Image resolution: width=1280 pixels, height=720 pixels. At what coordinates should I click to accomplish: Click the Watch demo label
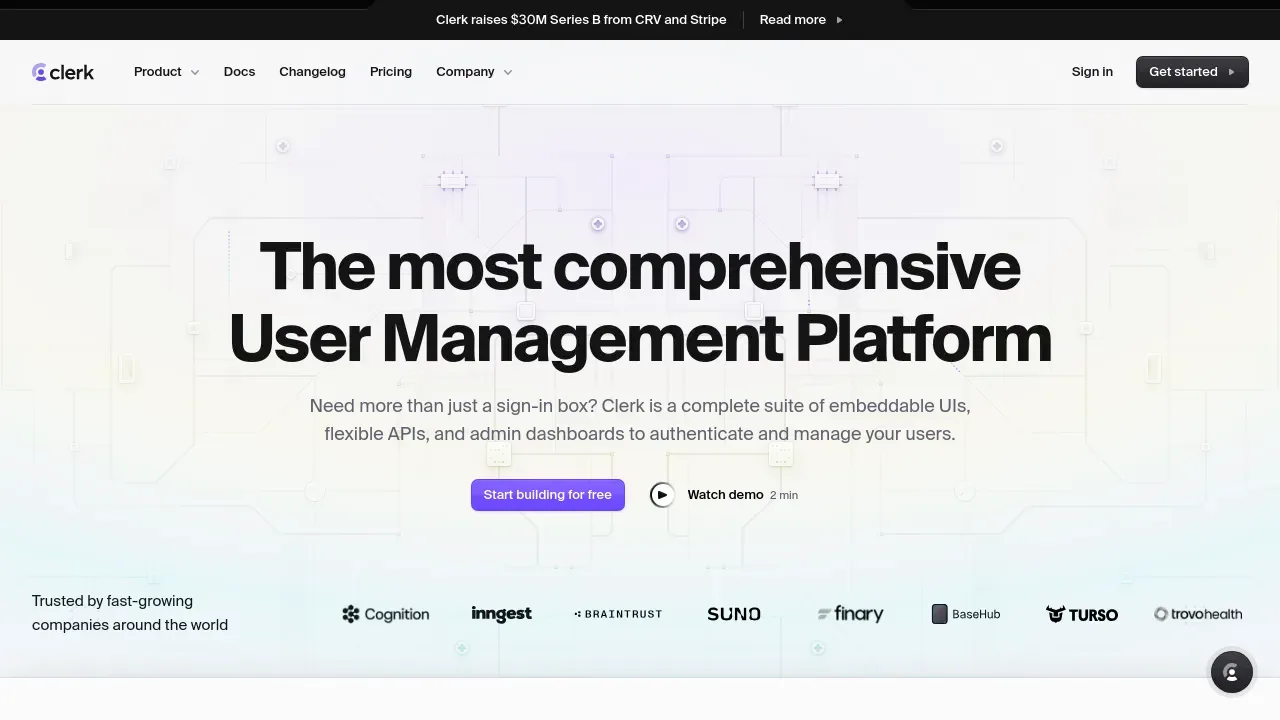pos(725,495)
